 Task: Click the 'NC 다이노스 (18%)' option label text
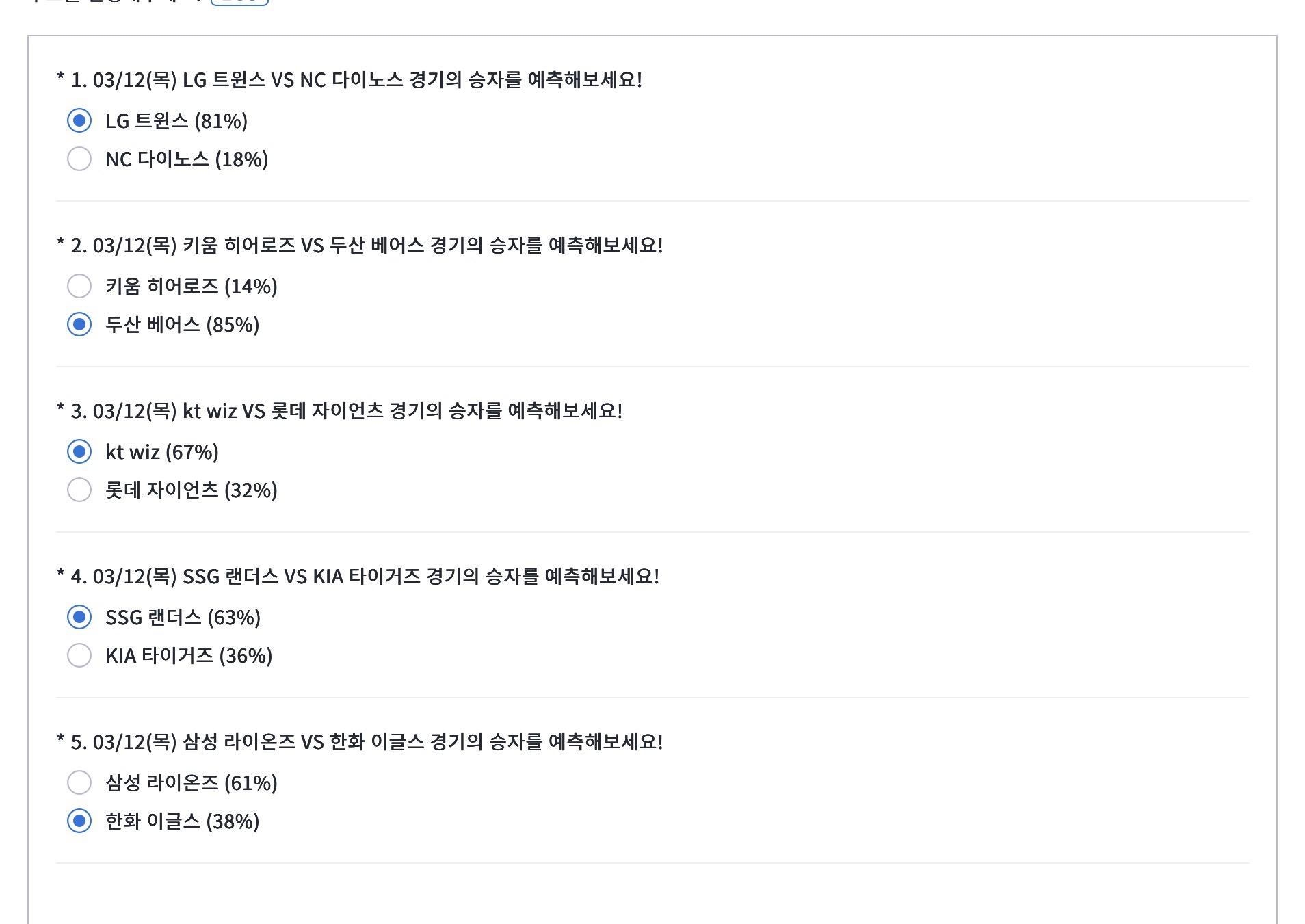(x=187, y=159)
